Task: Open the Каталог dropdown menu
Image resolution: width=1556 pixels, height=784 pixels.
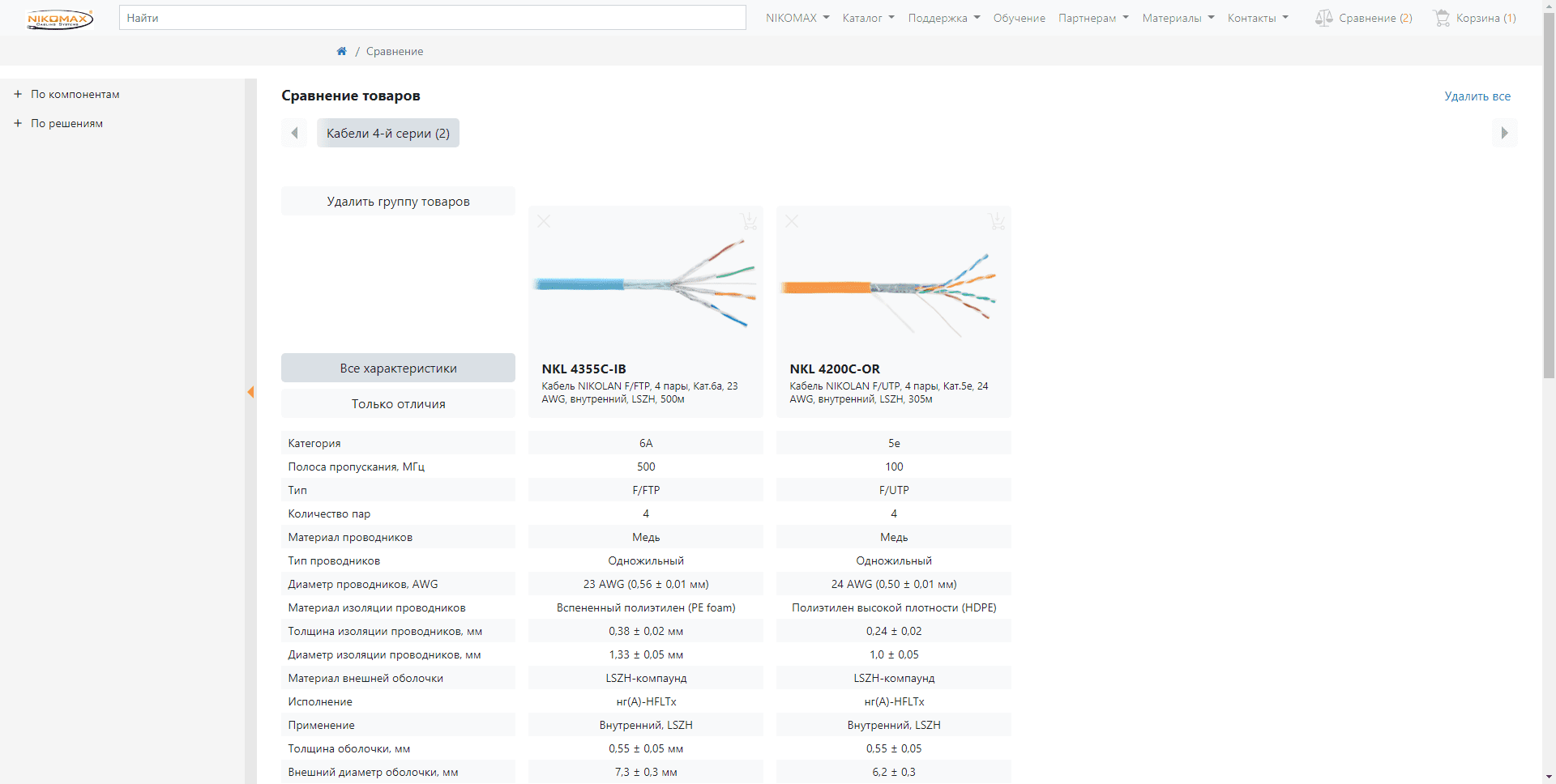Action: (x=868, y=18)
